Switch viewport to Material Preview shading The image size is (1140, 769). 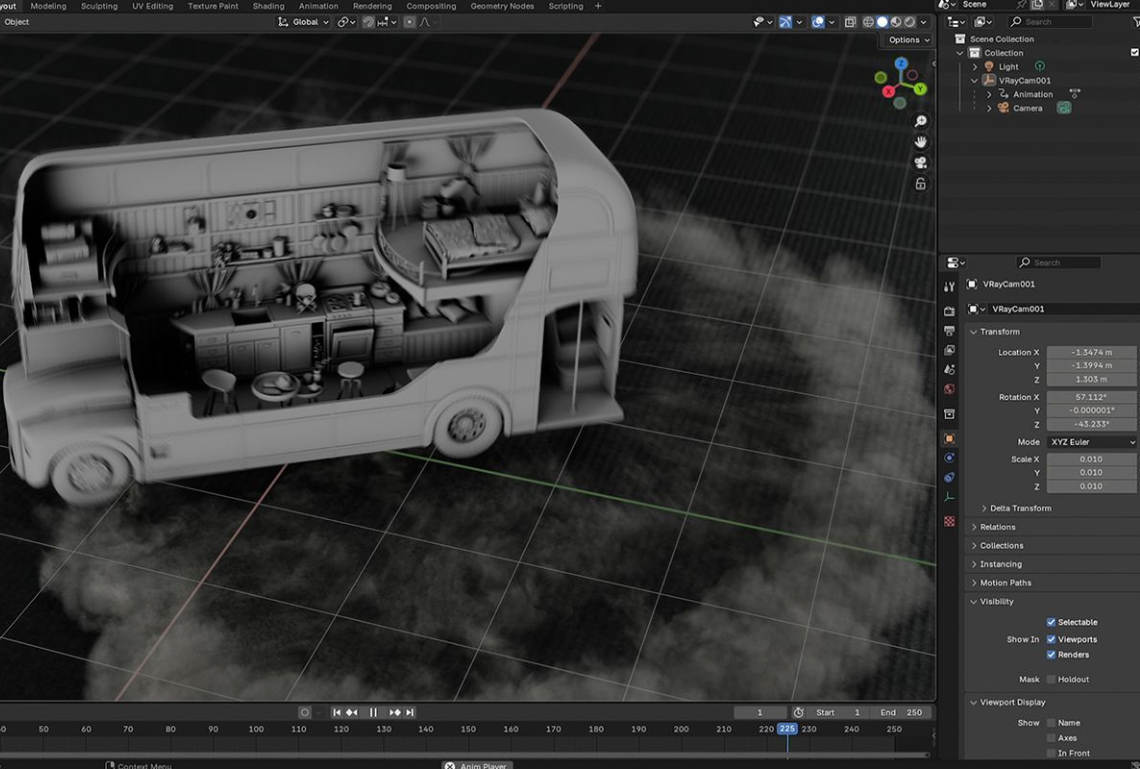(x=895, y=21)
